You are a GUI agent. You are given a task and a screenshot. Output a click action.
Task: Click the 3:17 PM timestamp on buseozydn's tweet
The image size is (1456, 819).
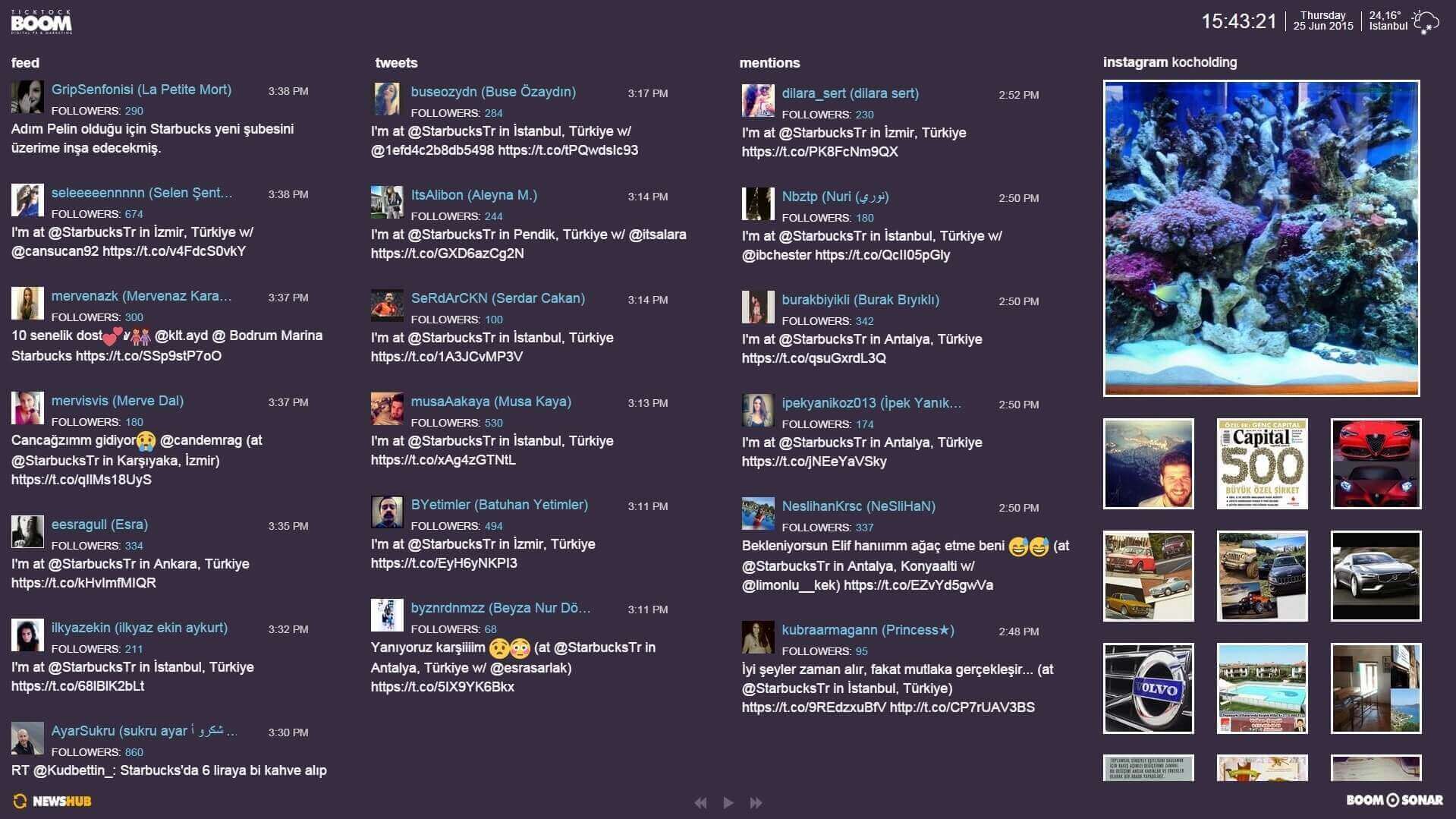[x=648, y=93]
